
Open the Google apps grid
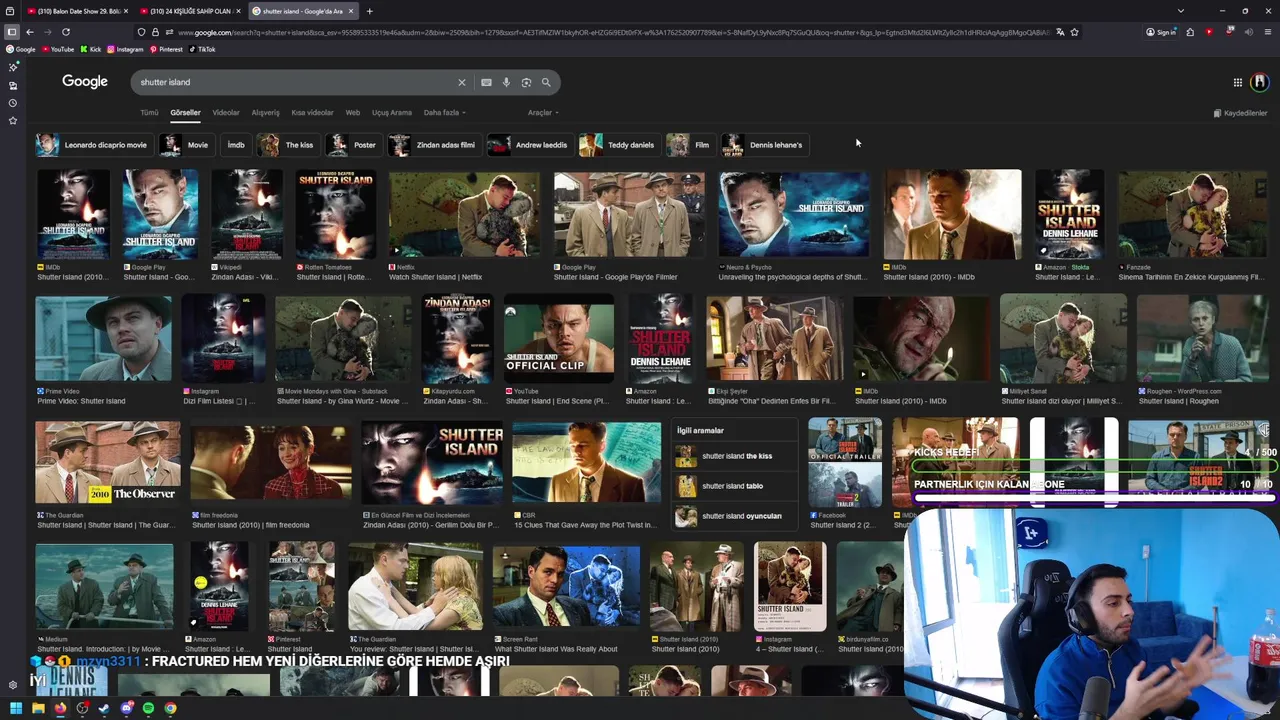tap(1238, 82)
